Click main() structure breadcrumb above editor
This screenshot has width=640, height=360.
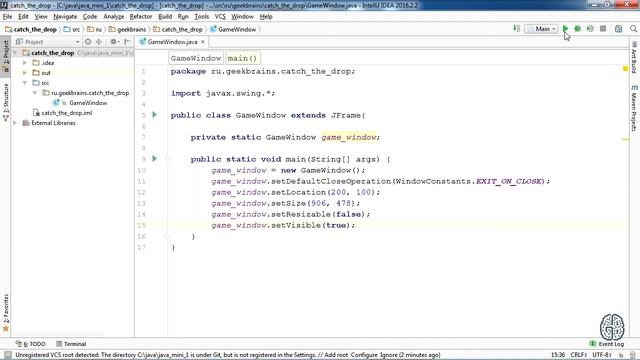click(242, 58)
